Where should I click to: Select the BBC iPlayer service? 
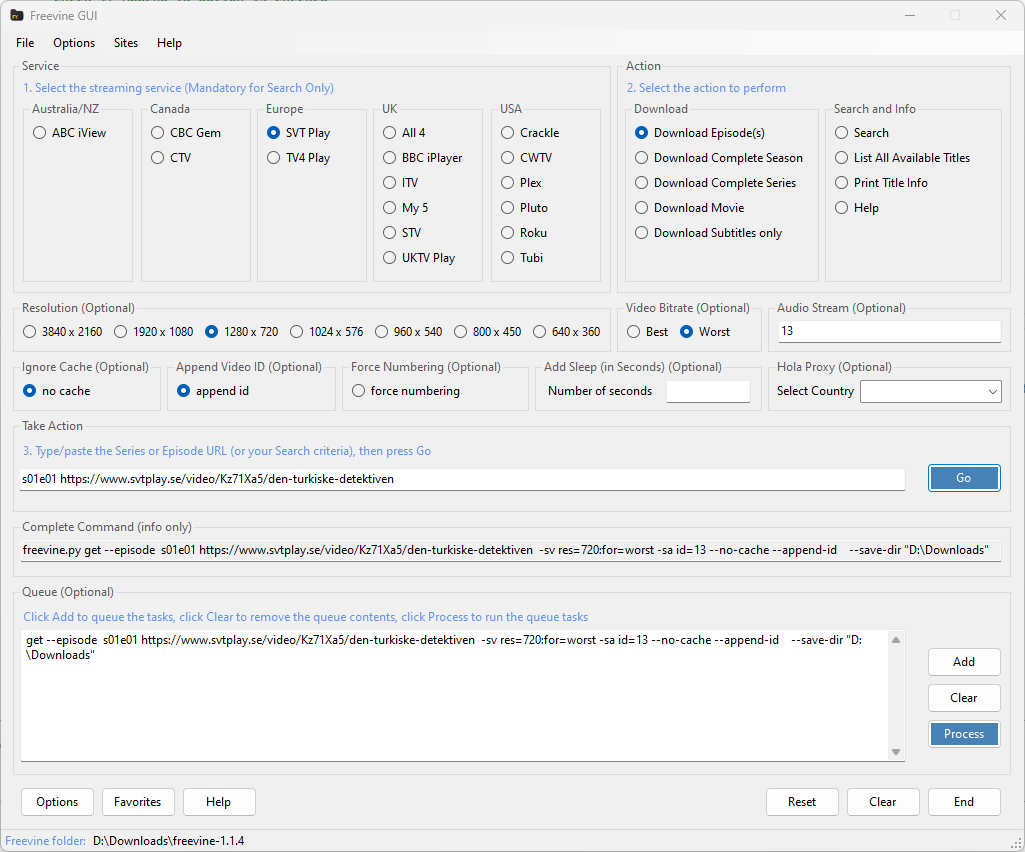[391, 158]
